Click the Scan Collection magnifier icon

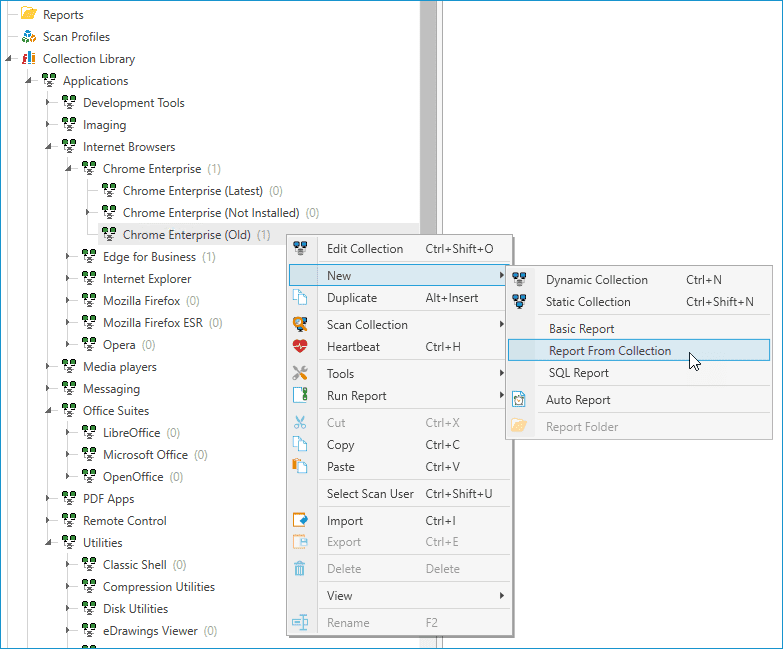(x=300, y=324)
